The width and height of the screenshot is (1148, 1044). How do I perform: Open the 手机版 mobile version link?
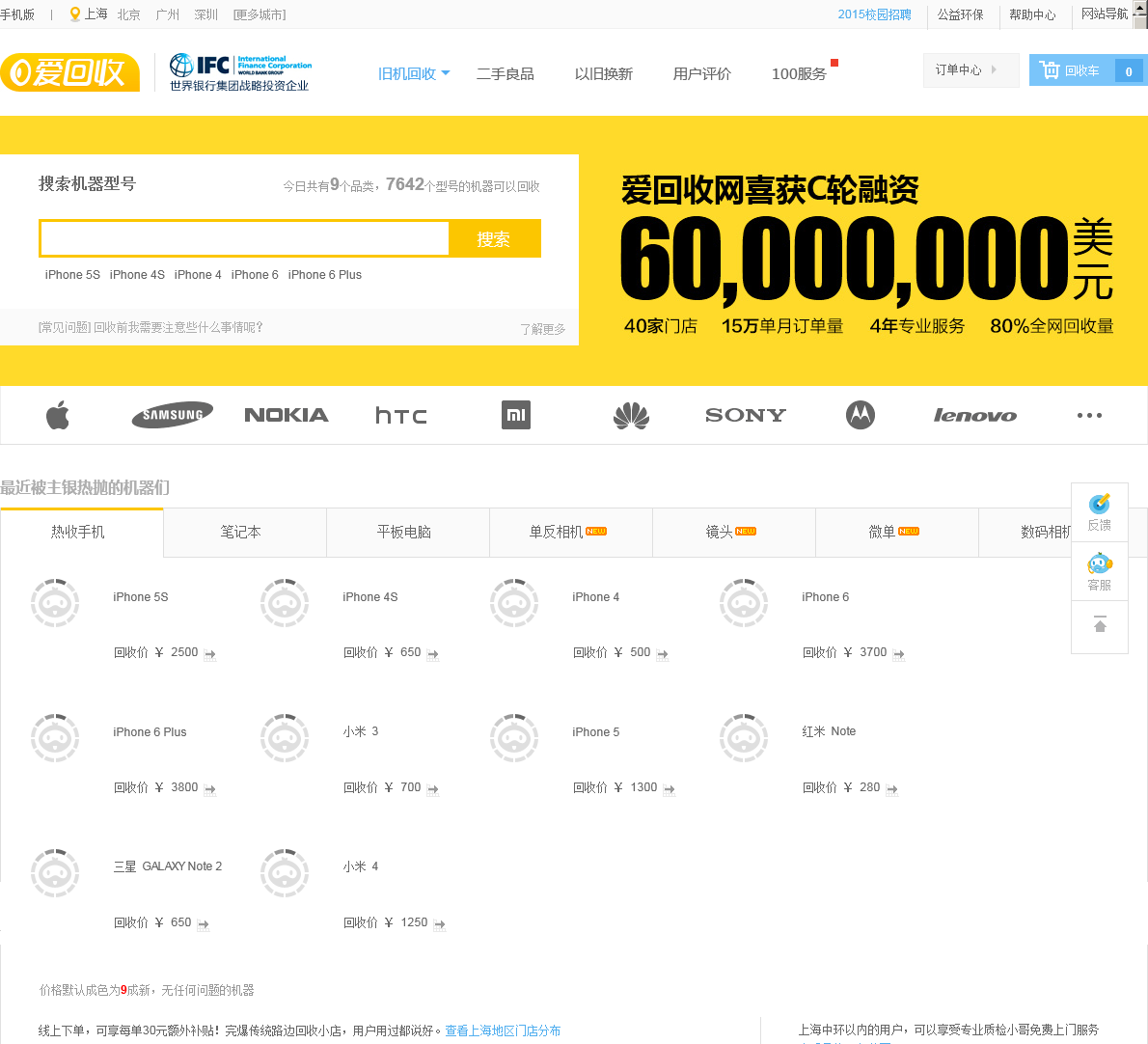click(x=17, y=14)
